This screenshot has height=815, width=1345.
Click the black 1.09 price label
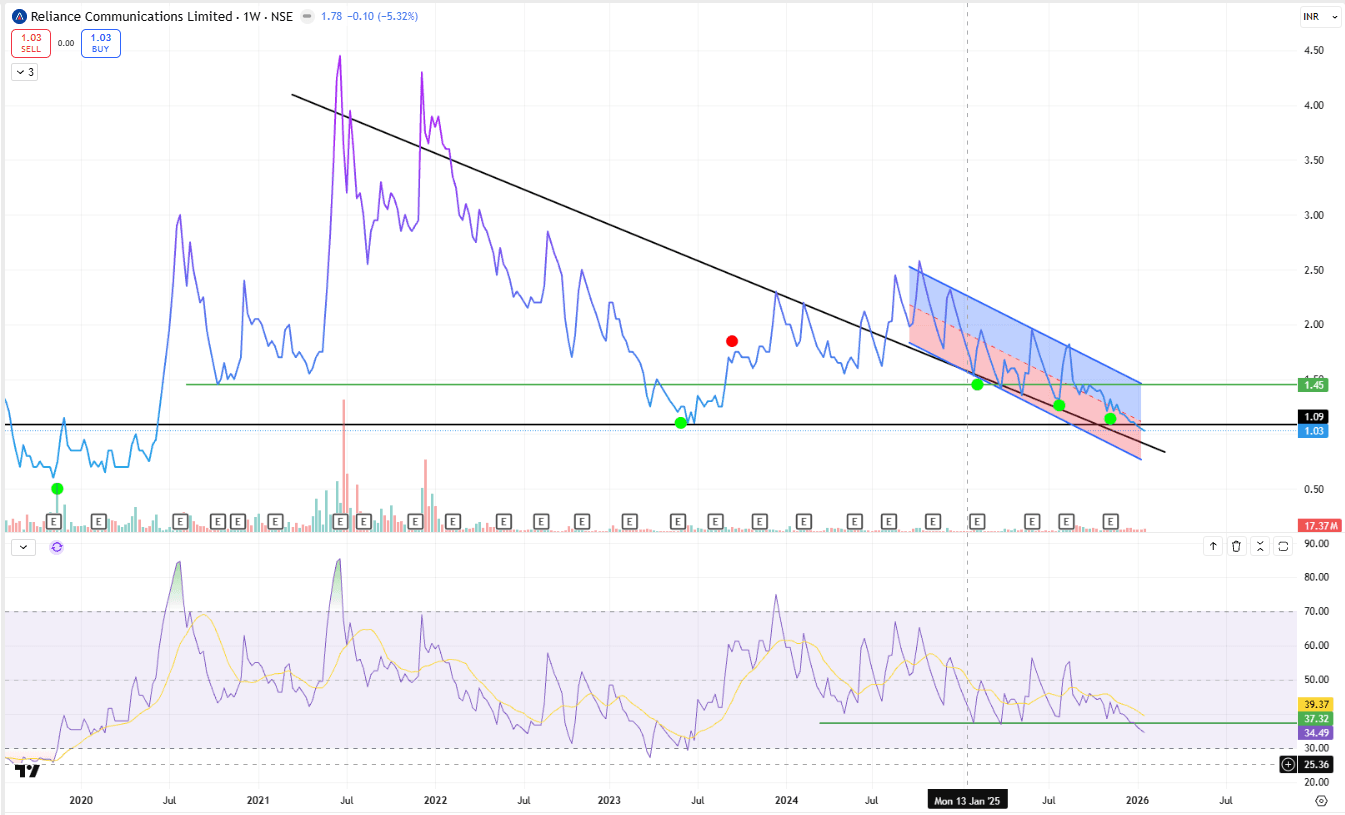(x=1311, y=416)
